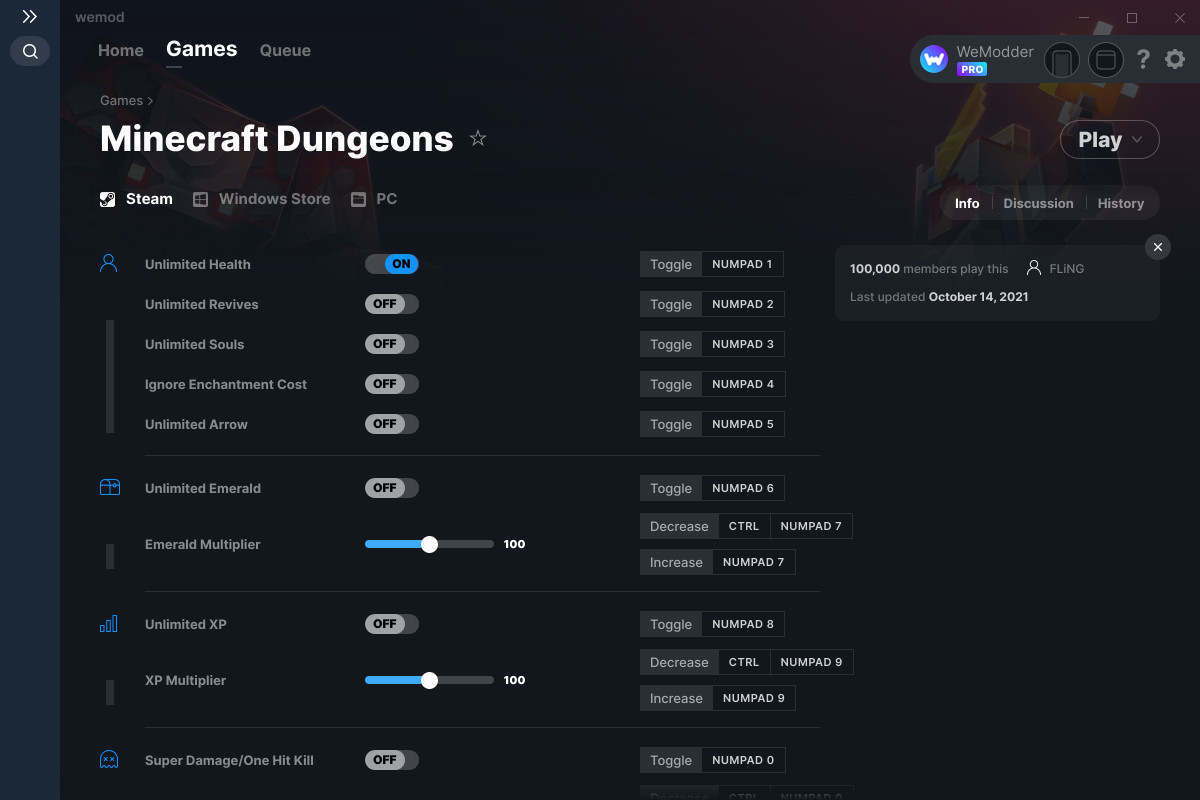Click the XP Multiplier slider handle

[429, 680]
